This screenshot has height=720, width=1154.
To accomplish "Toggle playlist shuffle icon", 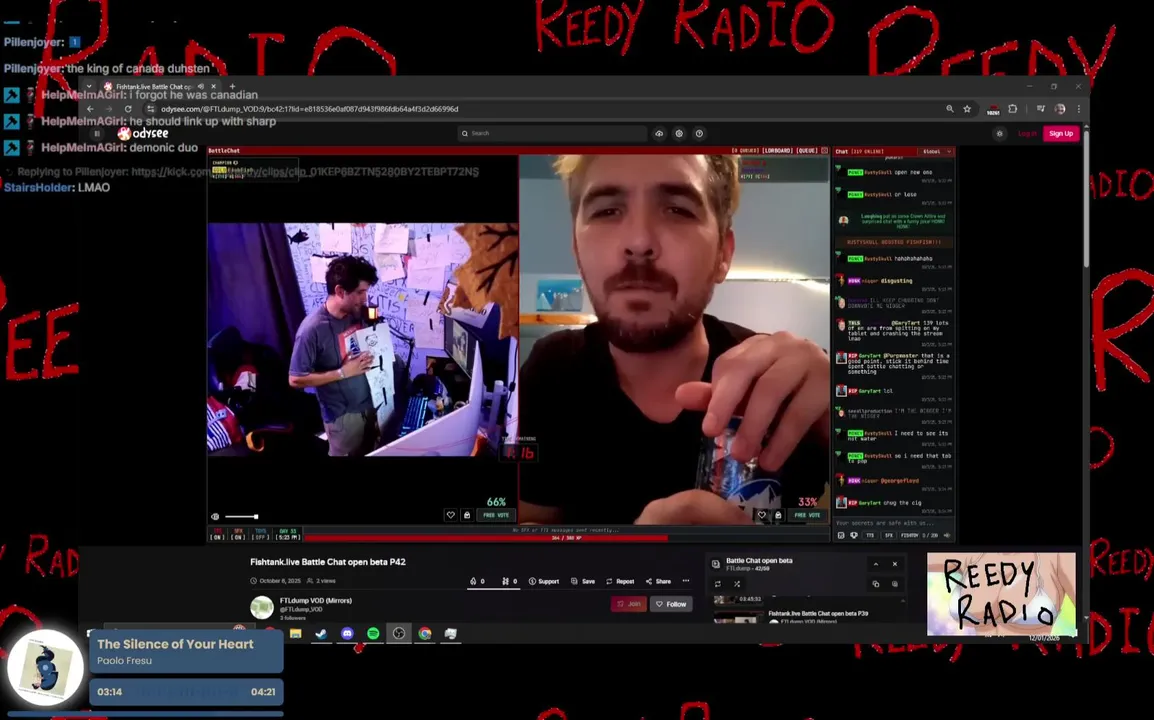I will tap(737, 584).
